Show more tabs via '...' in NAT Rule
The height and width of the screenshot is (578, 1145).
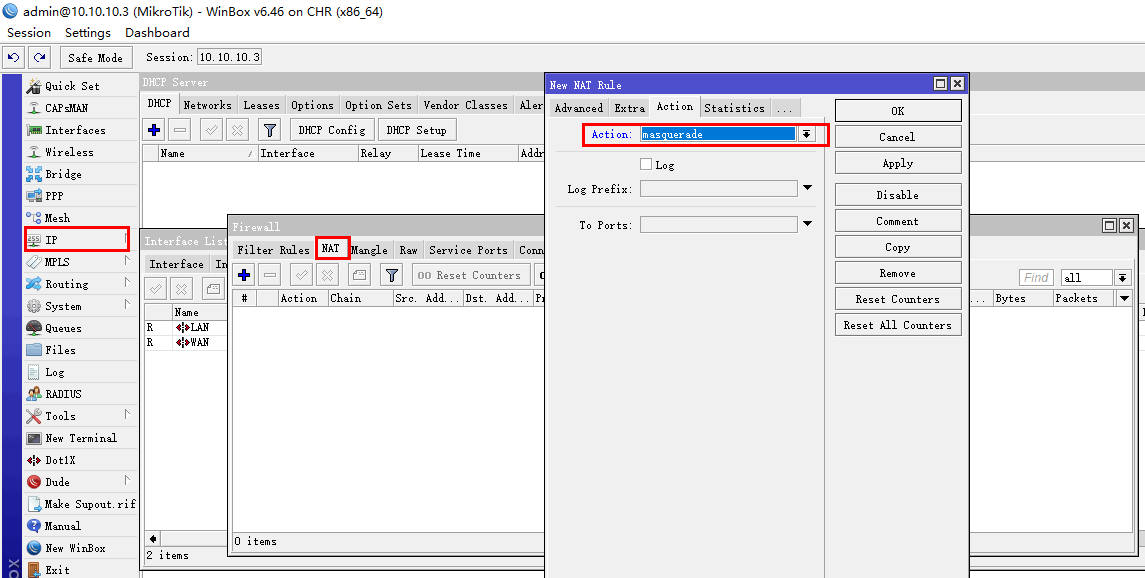click(x=785, y=108)
